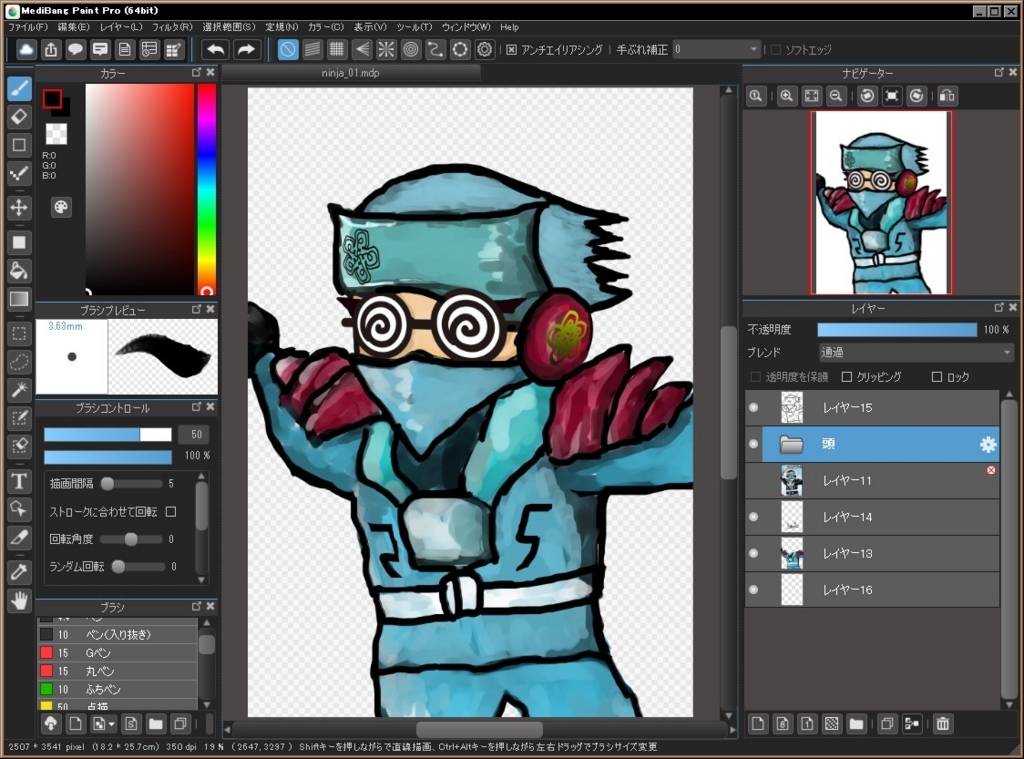The image size is (1024, 759).
Task: Adjust the layer 不透明度 slider
Action: [897, 330]
